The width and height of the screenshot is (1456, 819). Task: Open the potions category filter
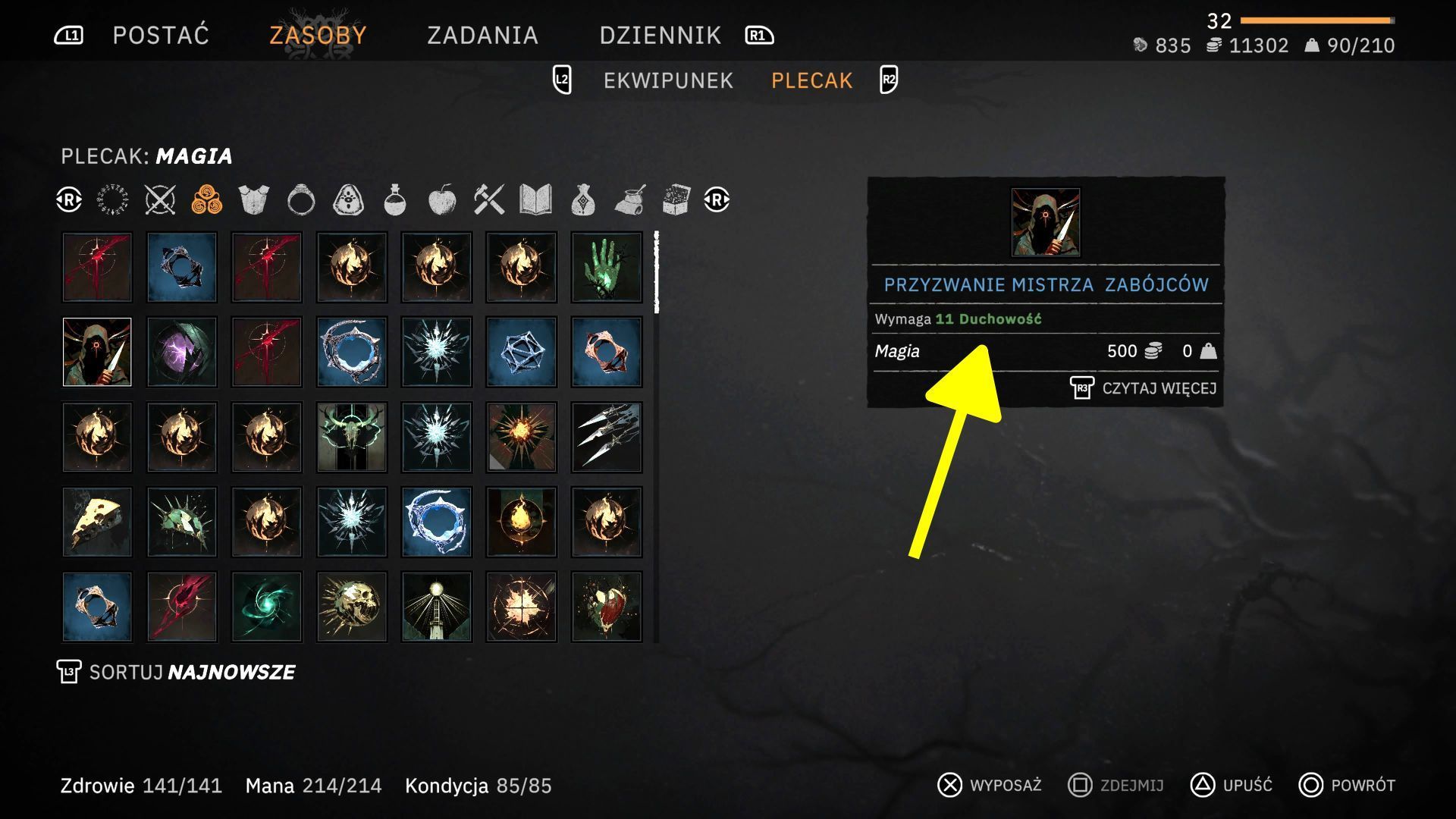(395, 200)
